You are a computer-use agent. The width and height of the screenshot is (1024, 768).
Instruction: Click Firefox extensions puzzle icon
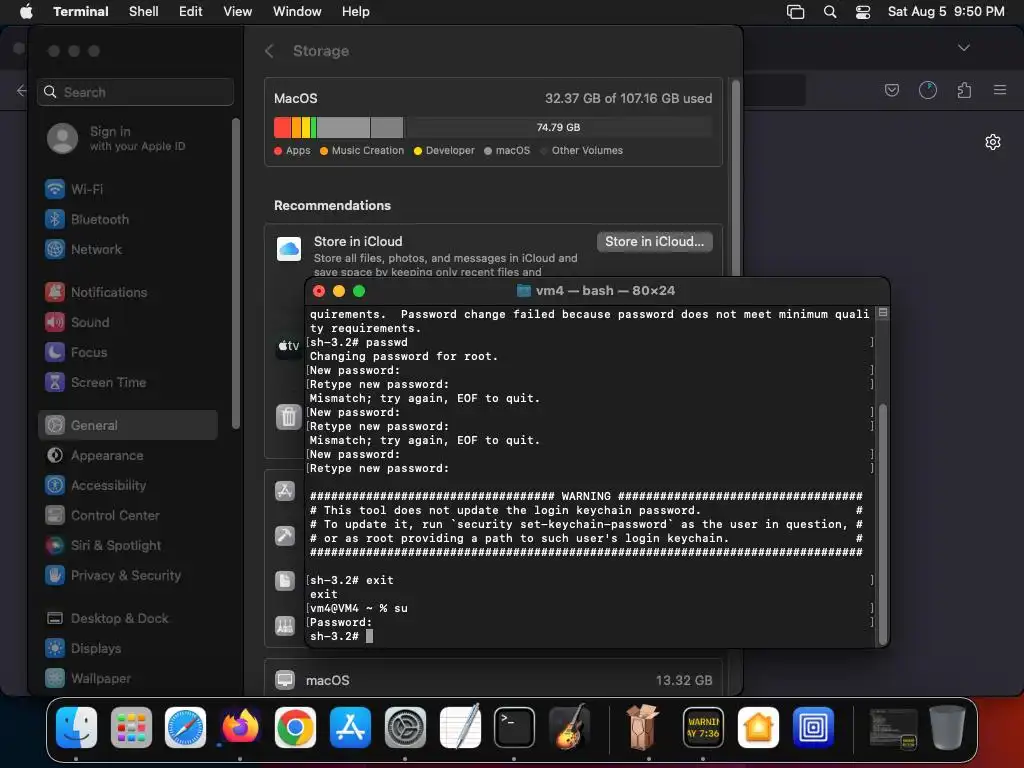964,90
